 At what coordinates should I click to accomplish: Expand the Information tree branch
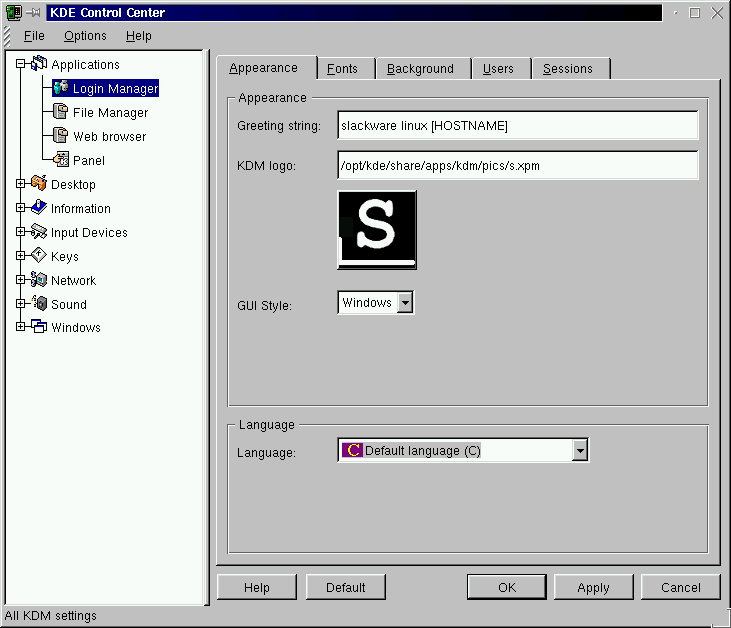coord(20,207)
